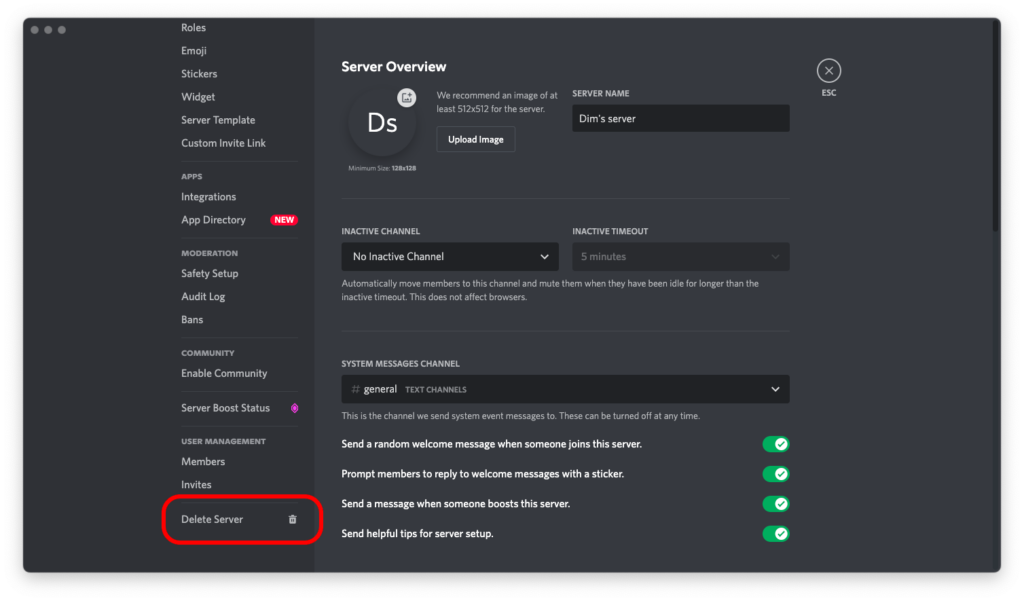Viewport: 1024px width, 601px height.
Task: Open Integrations page
Action: coord(208,197)
